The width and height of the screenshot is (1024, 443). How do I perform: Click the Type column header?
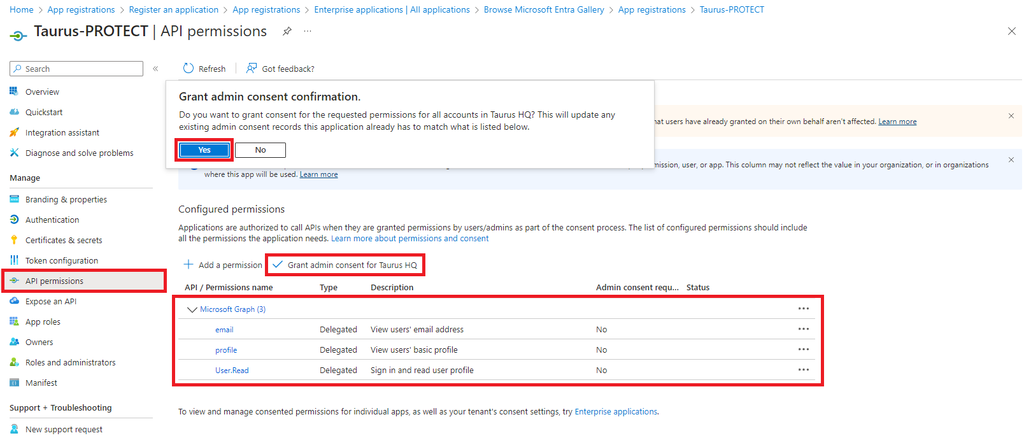pos(328,287)
